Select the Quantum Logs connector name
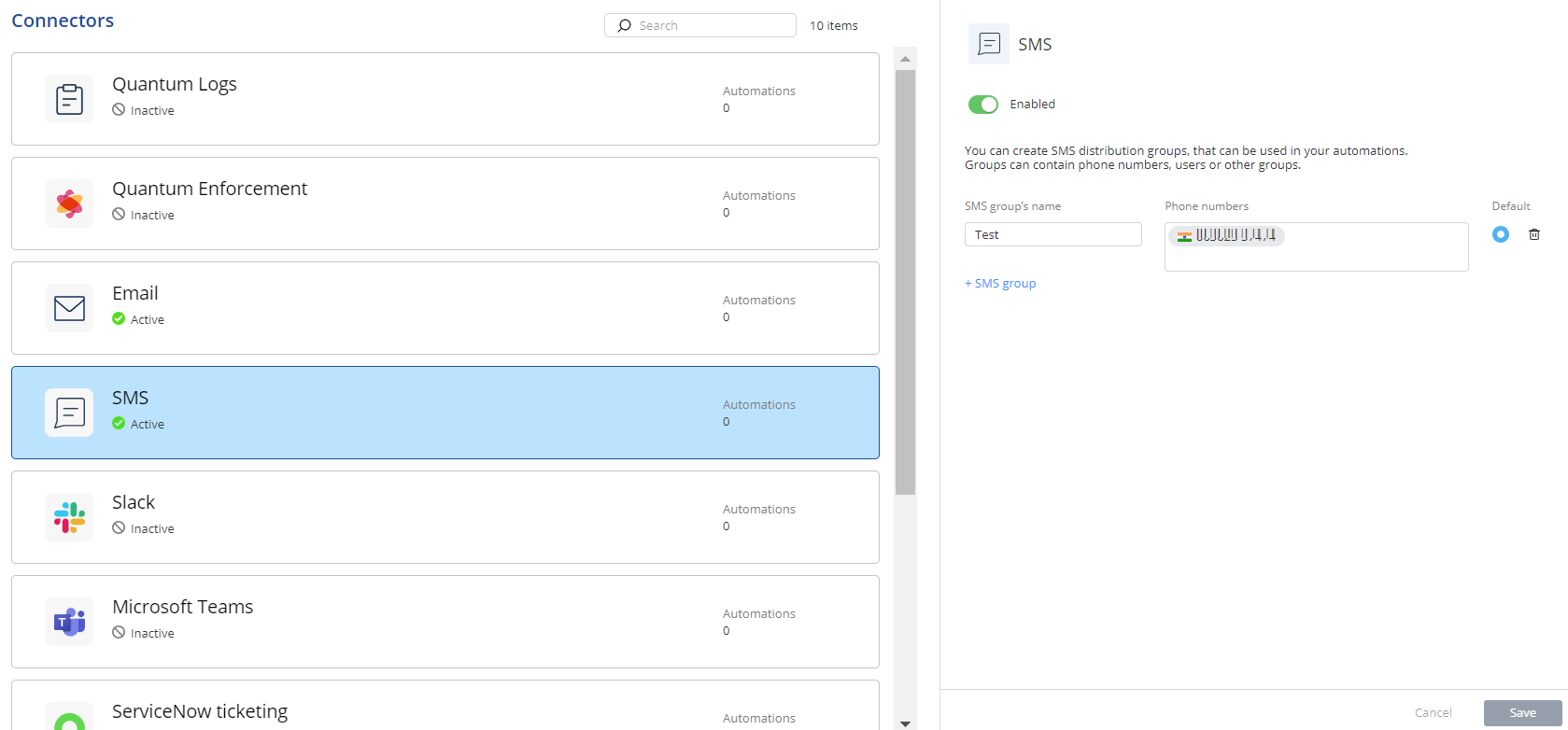1568x730 pixels. click(175, 84)
